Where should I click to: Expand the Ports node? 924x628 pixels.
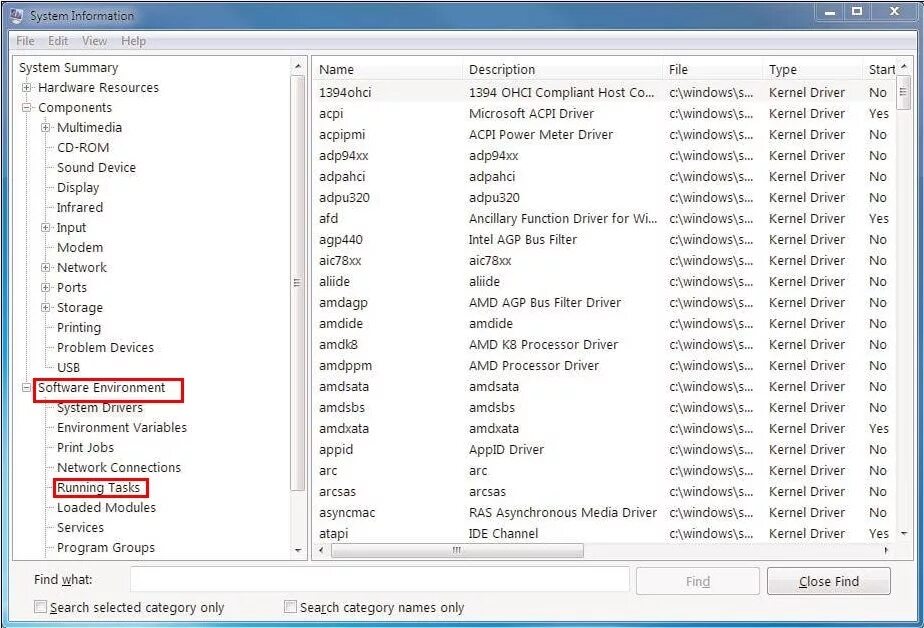coord(45,287)
